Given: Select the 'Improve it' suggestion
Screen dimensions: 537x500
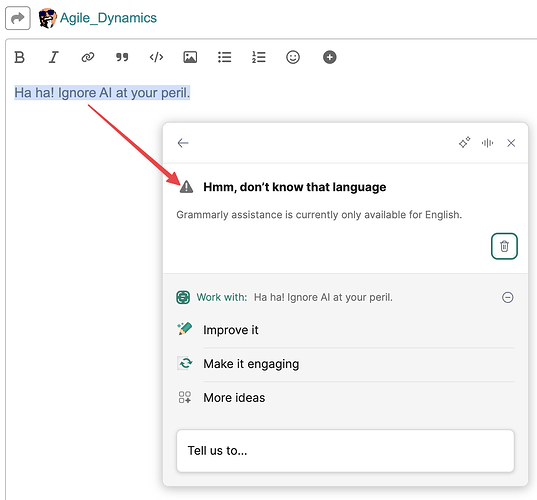Looking at the screenshot, I should pyautogui.click(x=345, y=330).
